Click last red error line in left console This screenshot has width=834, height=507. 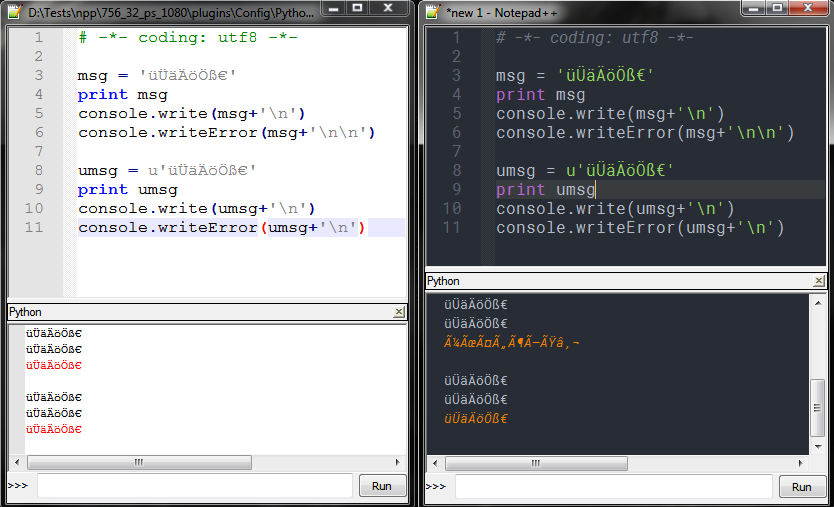[54, 429]
